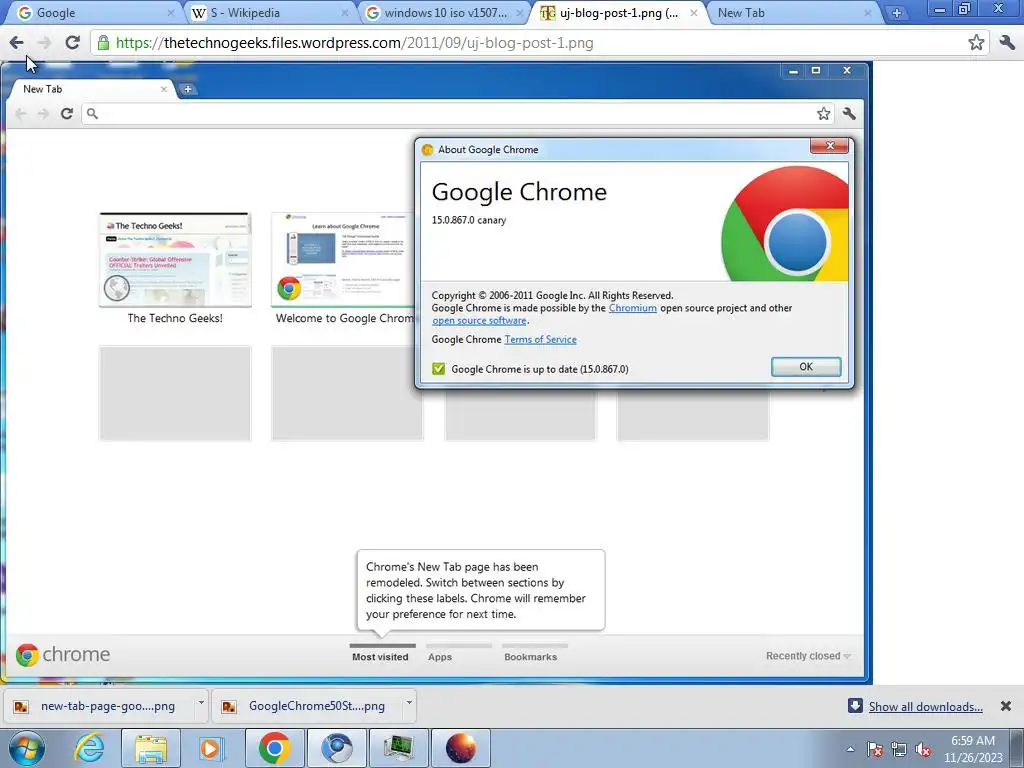Click the reload icon inside the pictured Chrome window
The image size is (1024, 768).
click(67, 114)
